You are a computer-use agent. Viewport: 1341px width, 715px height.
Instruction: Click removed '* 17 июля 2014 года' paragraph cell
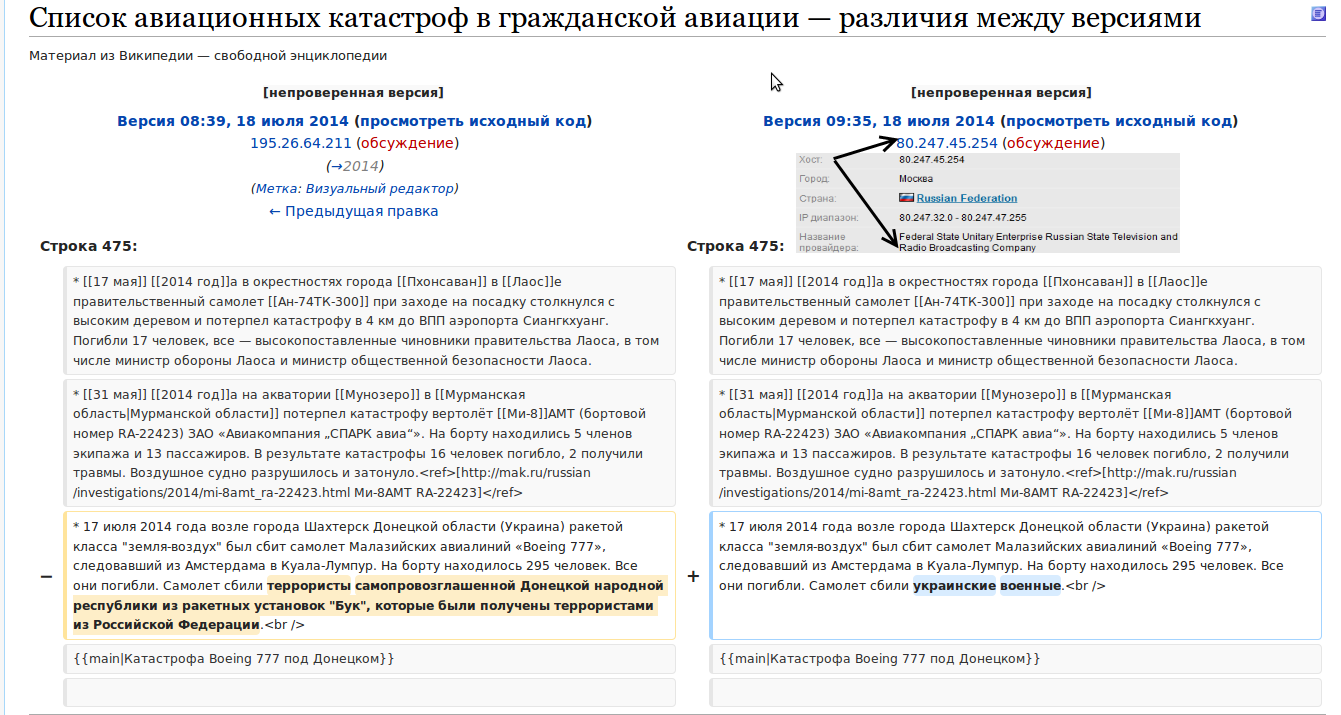(x=370, y=576)
